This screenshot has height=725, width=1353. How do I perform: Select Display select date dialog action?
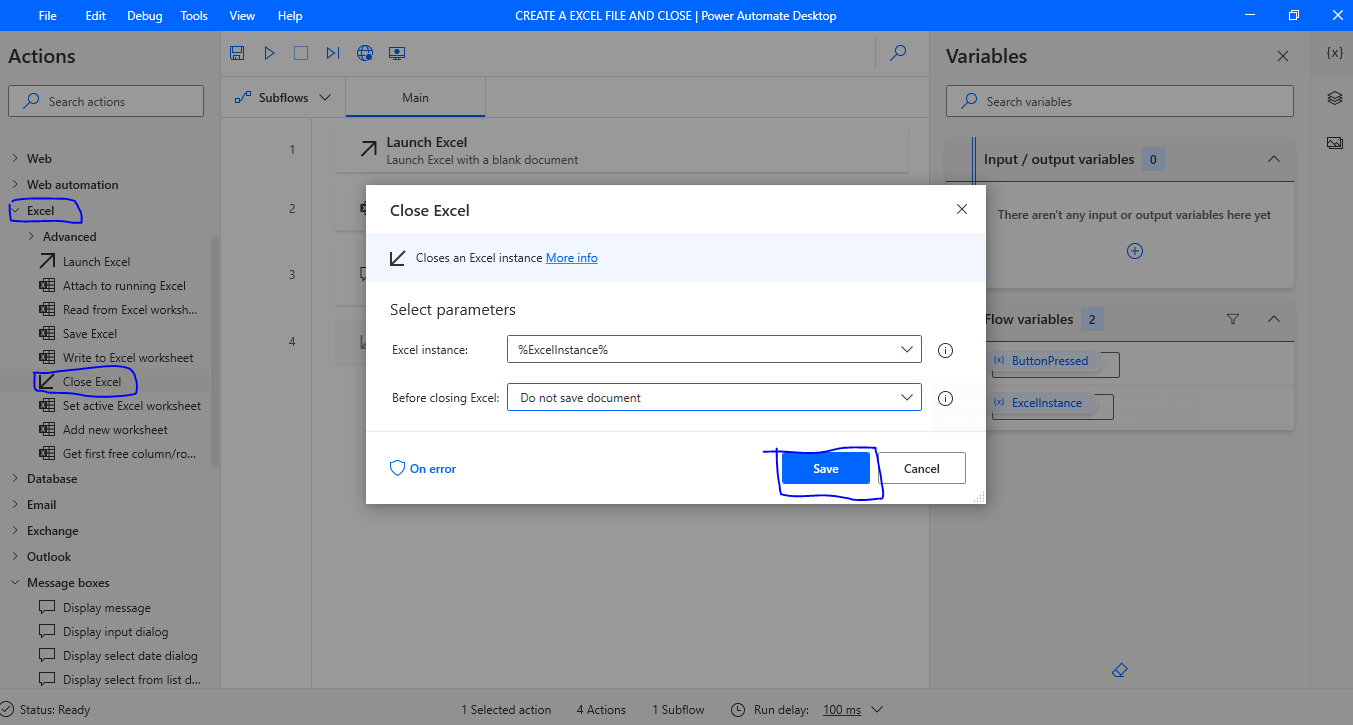tap(130, 656)
